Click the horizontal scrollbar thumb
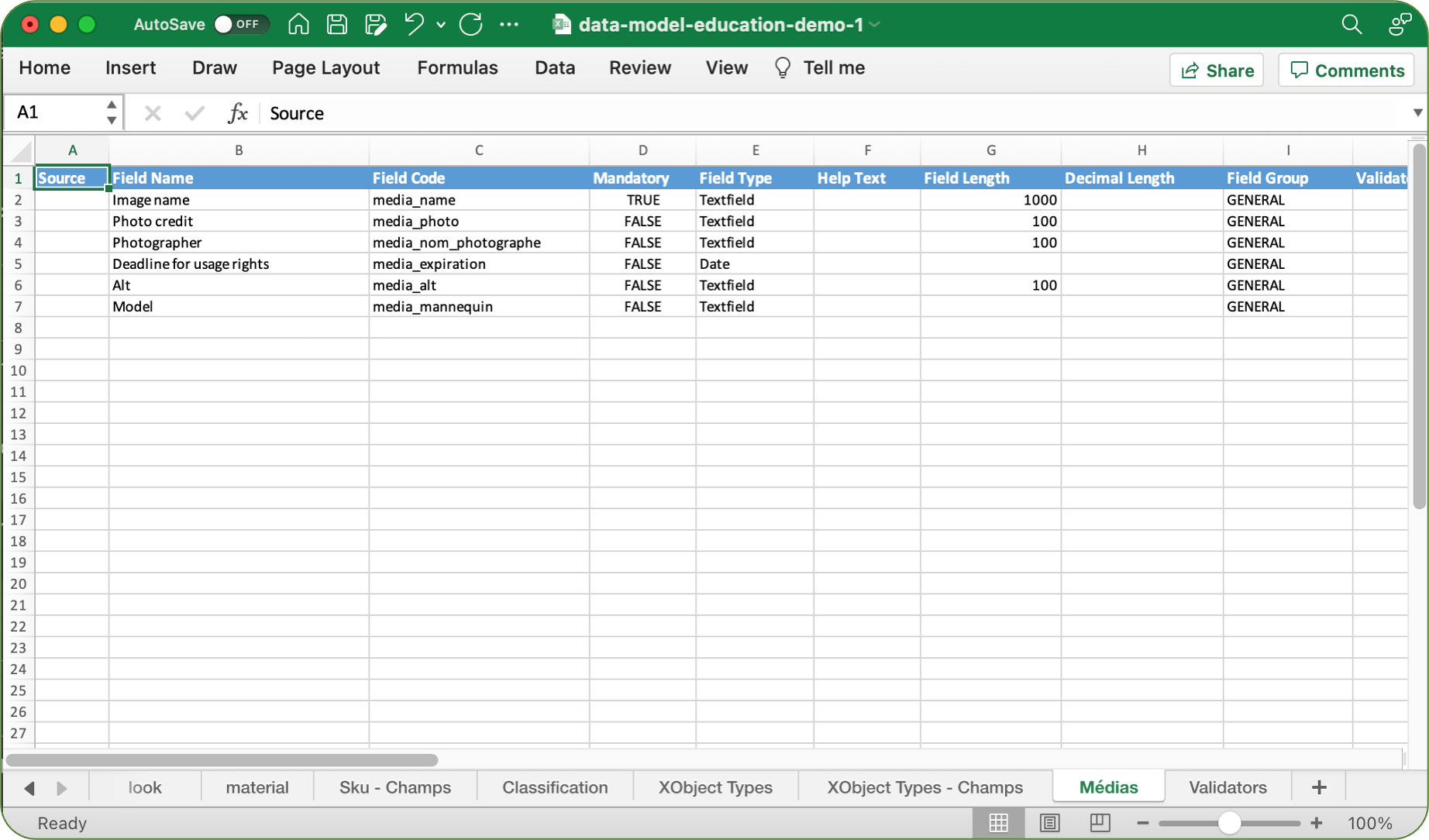Screen dimensions: 1429x840 click(x=222, y=760)
